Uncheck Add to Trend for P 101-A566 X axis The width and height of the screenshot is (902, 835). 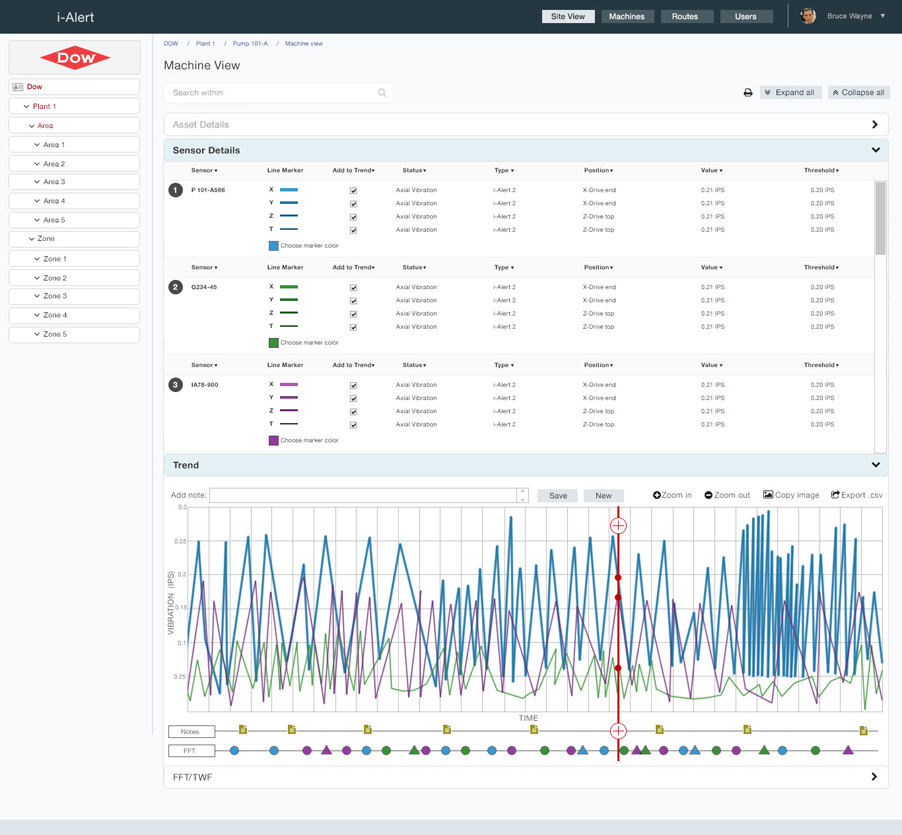click(353, 190)
